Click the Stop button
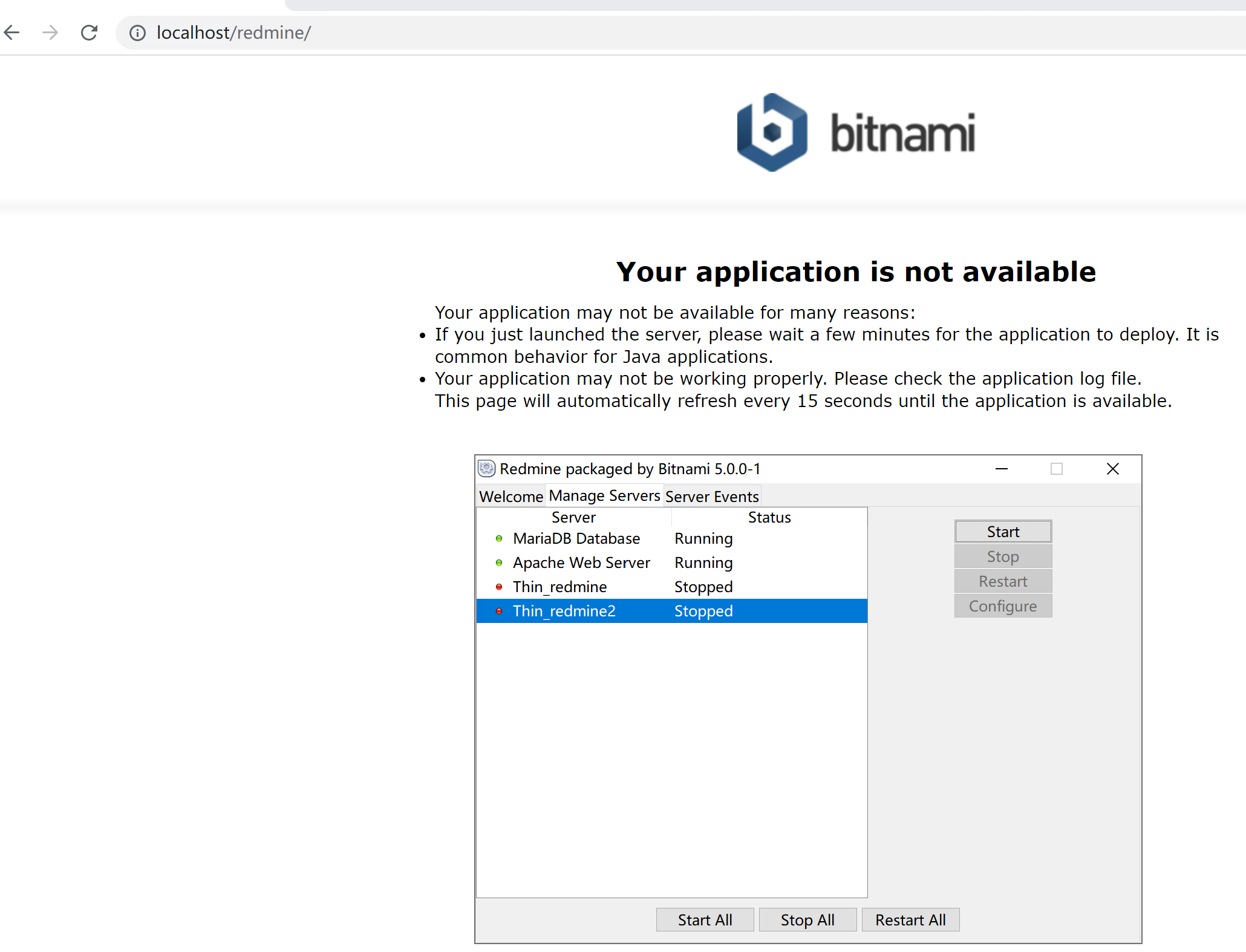This screenshot has width=1246, height=952. coord(1003,556)
